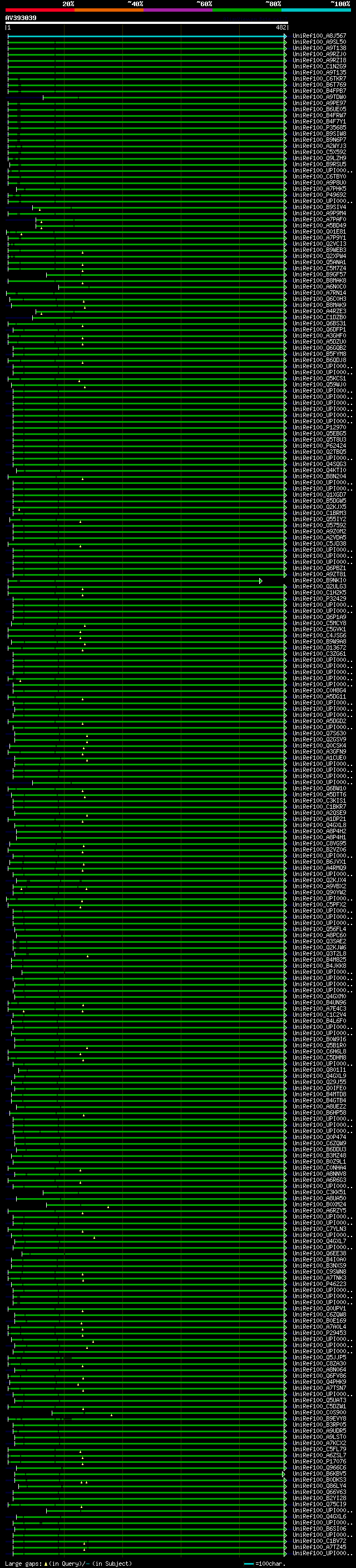Screen dimensions: 356x1568
Task: Select the UniRef100_Q2VCI3 entry
Action: pos(319,244)
